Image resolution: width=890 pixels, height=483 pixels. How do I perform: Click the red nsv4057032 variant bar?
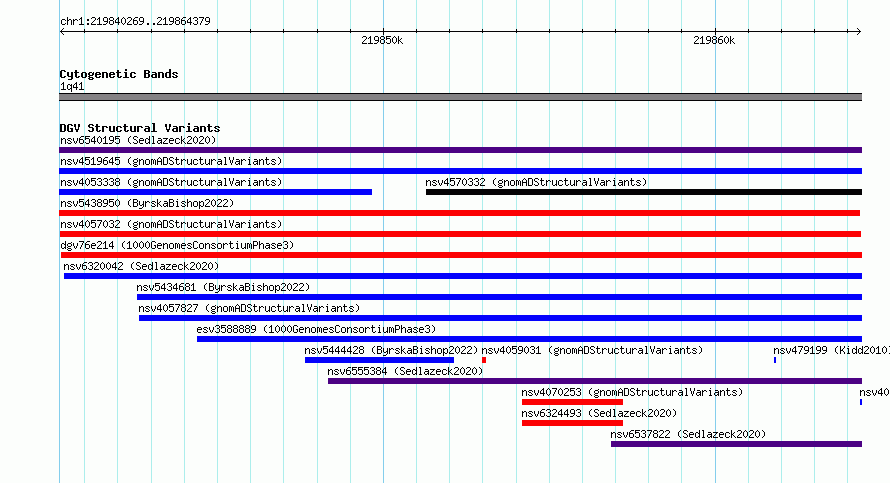coord(460,234)
